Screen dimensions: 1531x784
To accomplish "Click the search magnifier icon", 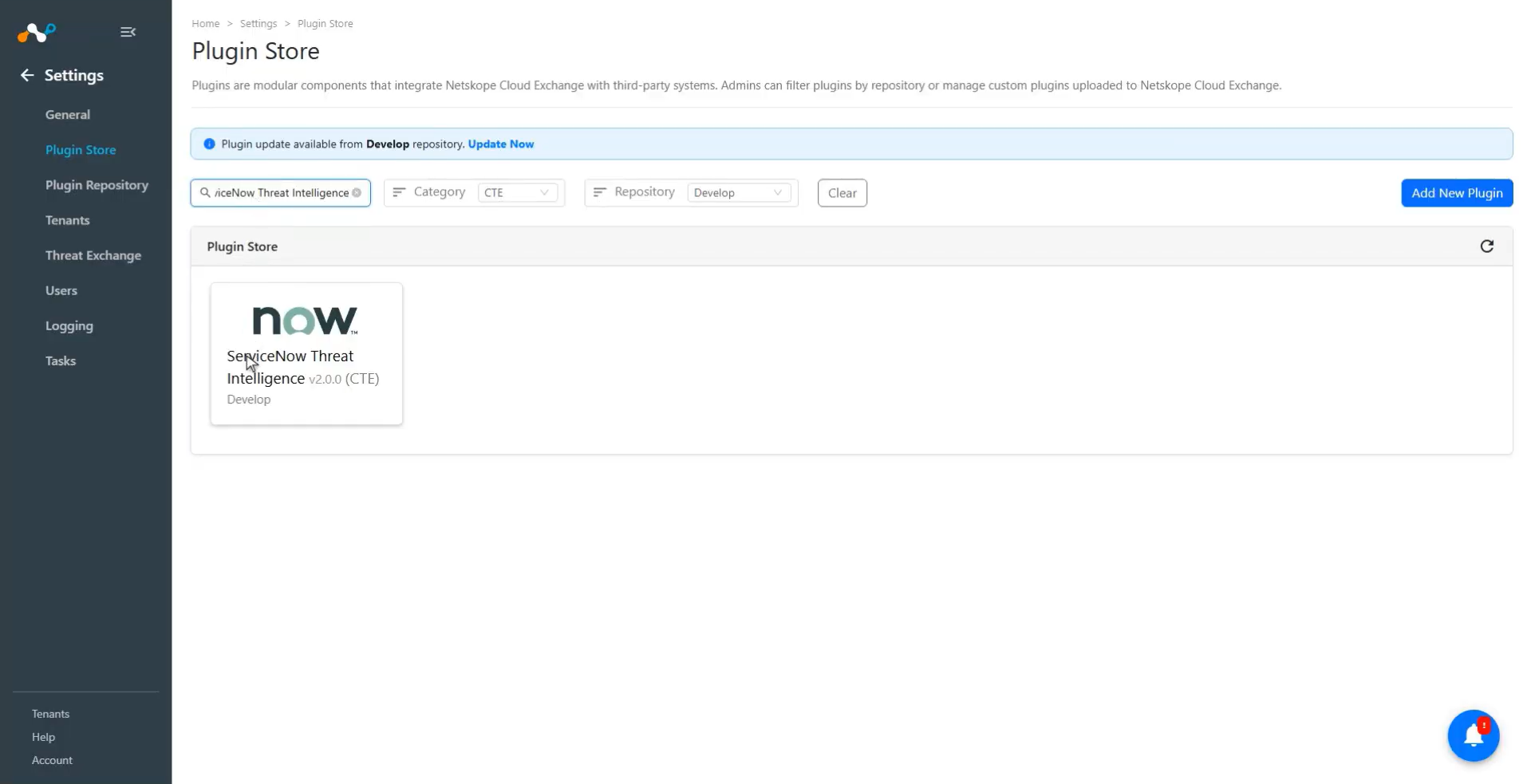I will click(x=205, y=192).
